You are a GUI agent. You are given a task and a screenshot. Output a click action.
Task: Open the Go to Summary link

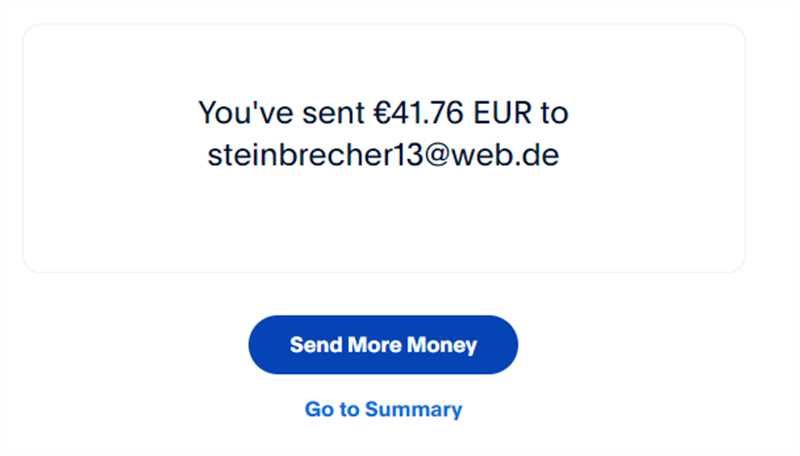[383, 409]
